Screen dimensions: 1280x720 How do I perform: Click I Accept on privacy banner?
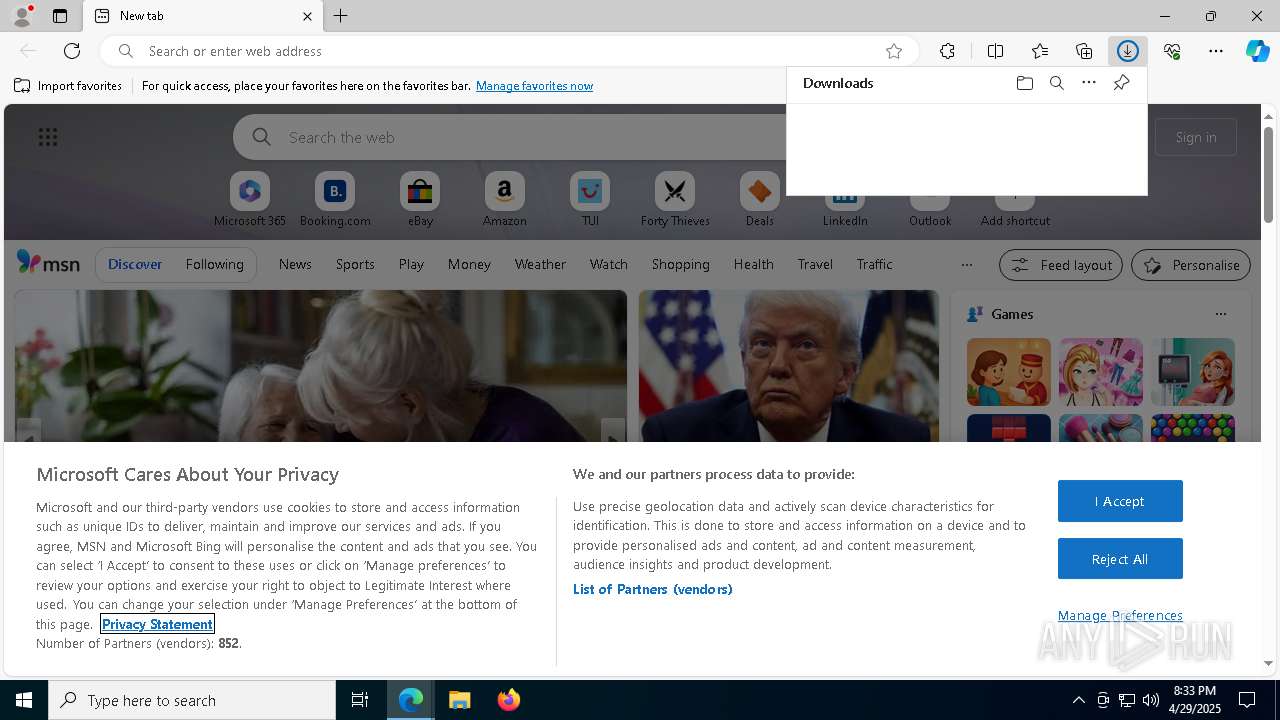[1120, 501]
